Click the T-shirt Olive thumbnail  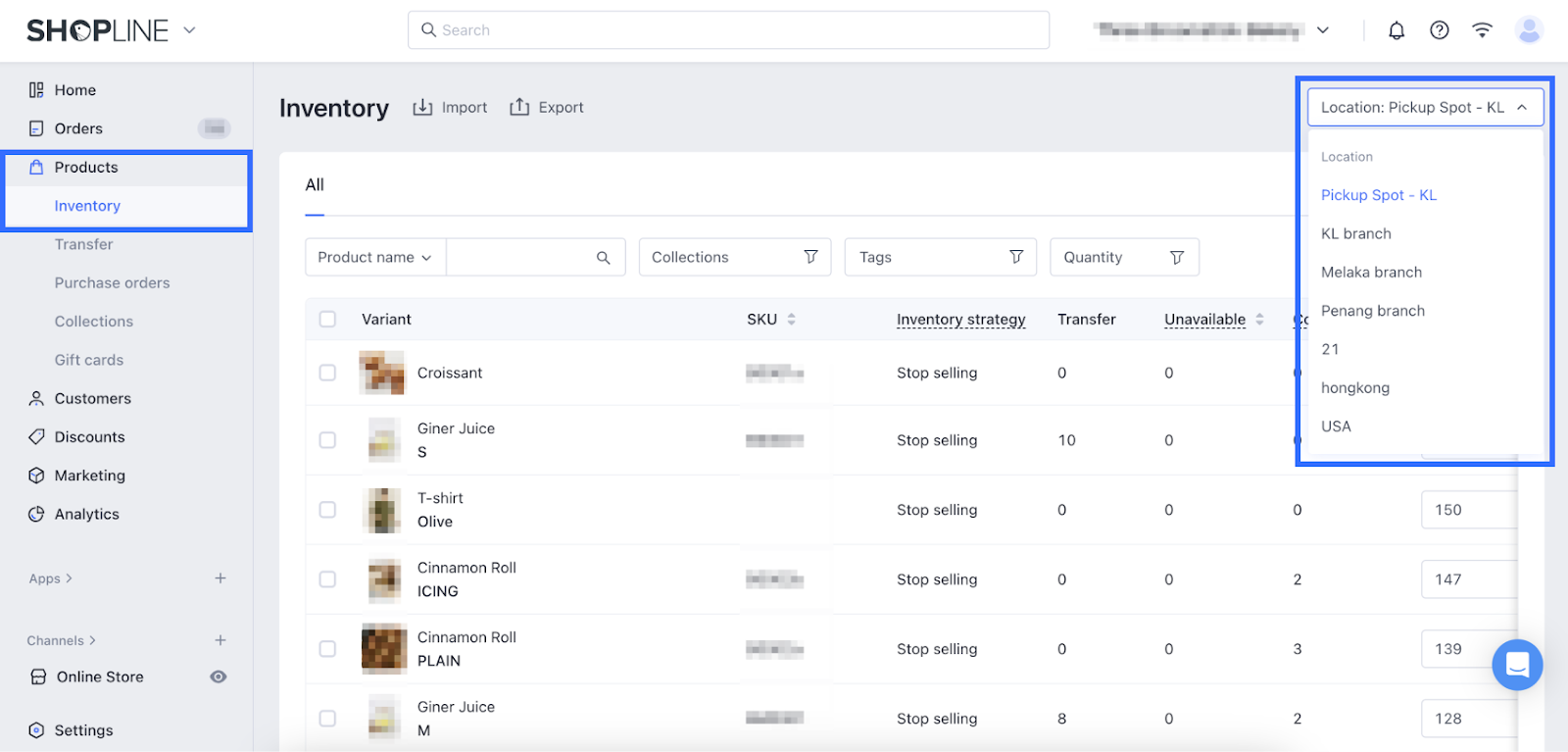click(384, 510)
